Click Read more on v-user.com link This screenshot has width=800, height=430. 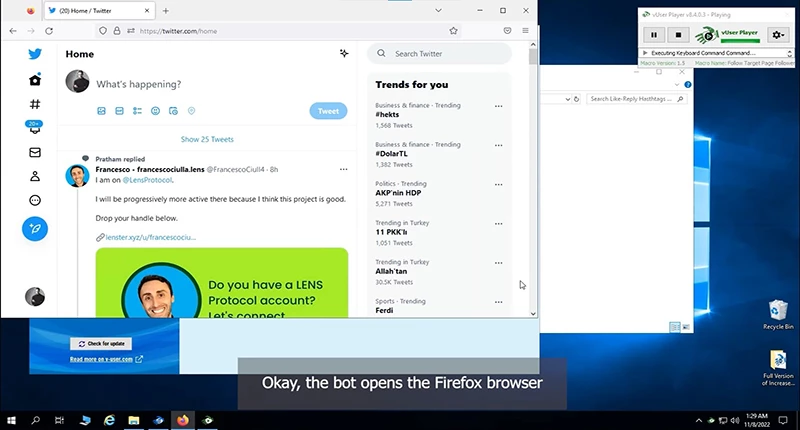click(106, 359)
